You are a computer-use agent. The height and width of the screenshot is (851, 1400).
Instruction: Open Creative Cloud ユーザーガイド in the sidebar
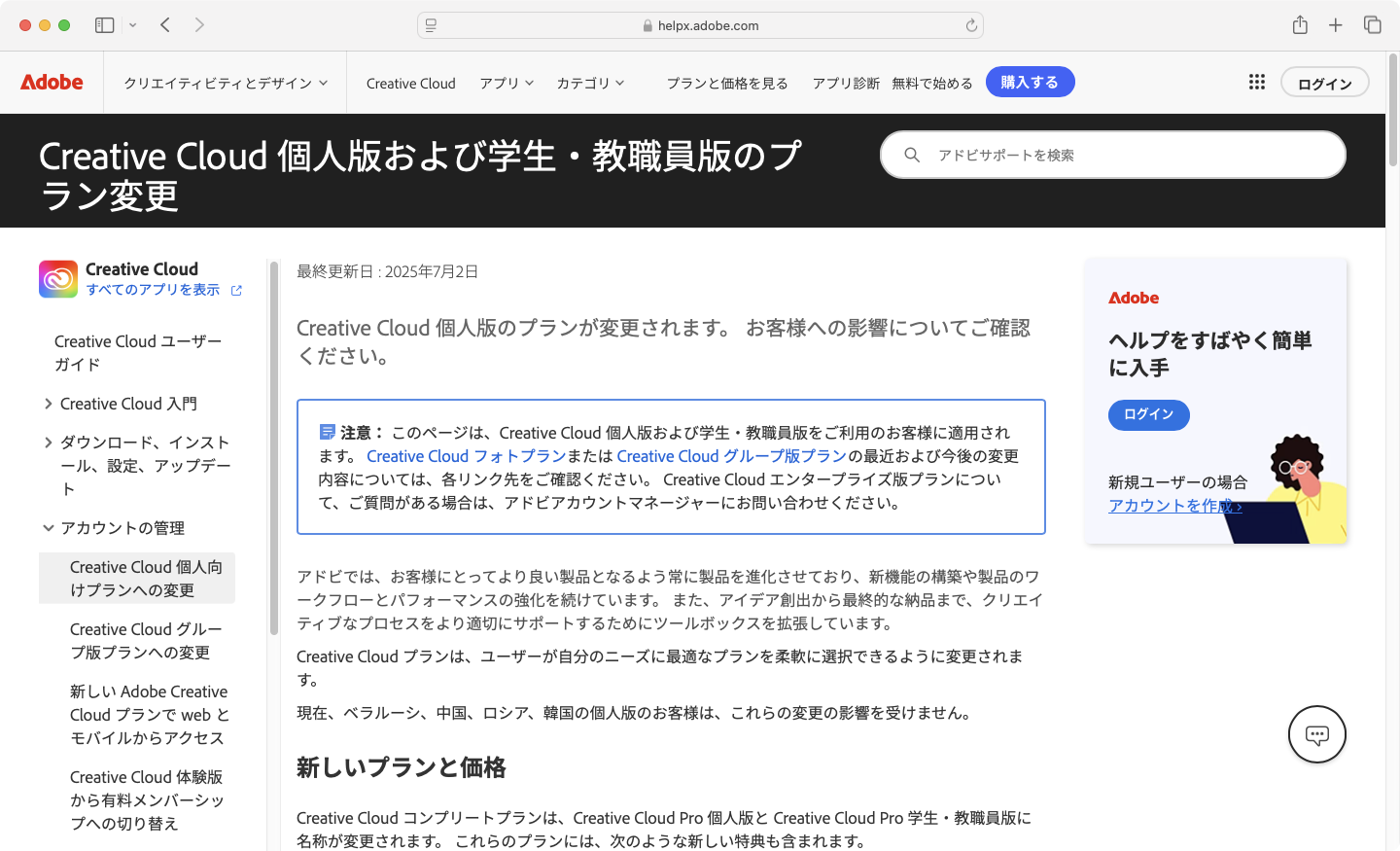(x=138, y=353)
